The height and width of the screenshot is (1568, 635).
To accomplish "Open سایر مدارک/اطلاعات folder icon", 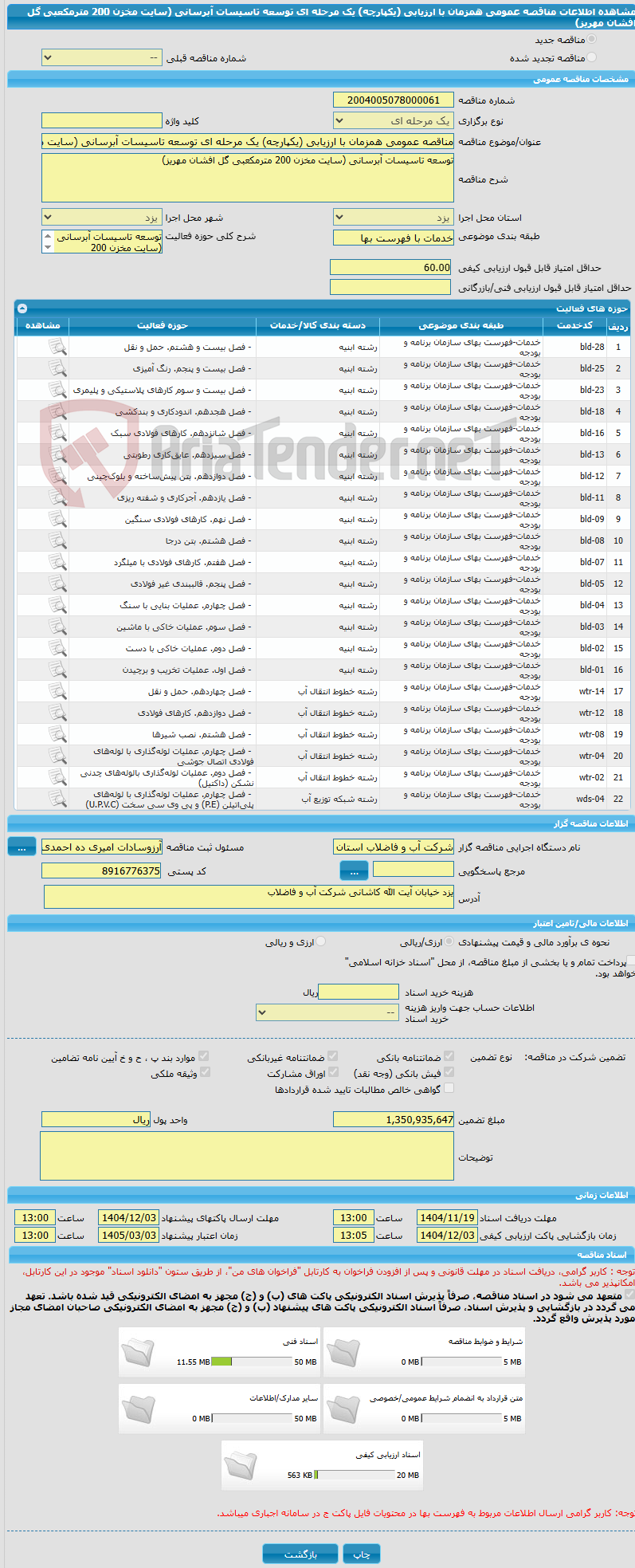I will (138, 1409).
